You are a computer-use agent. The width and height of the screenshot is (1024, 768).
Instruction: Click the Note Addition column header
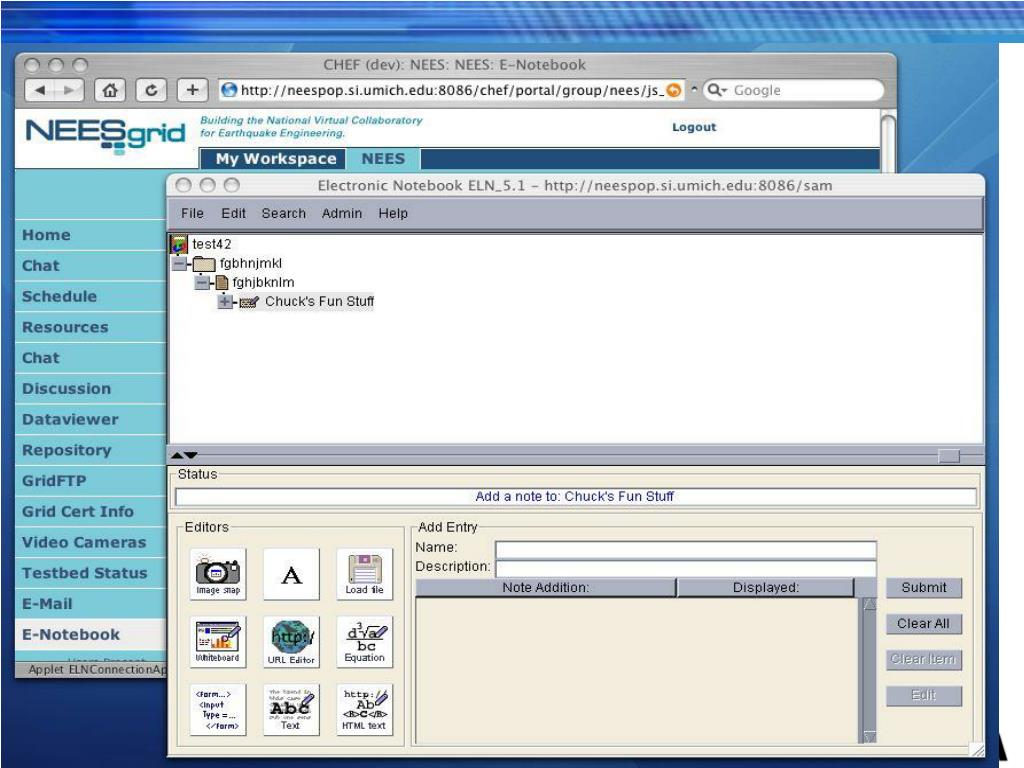(x=545, y=588)
